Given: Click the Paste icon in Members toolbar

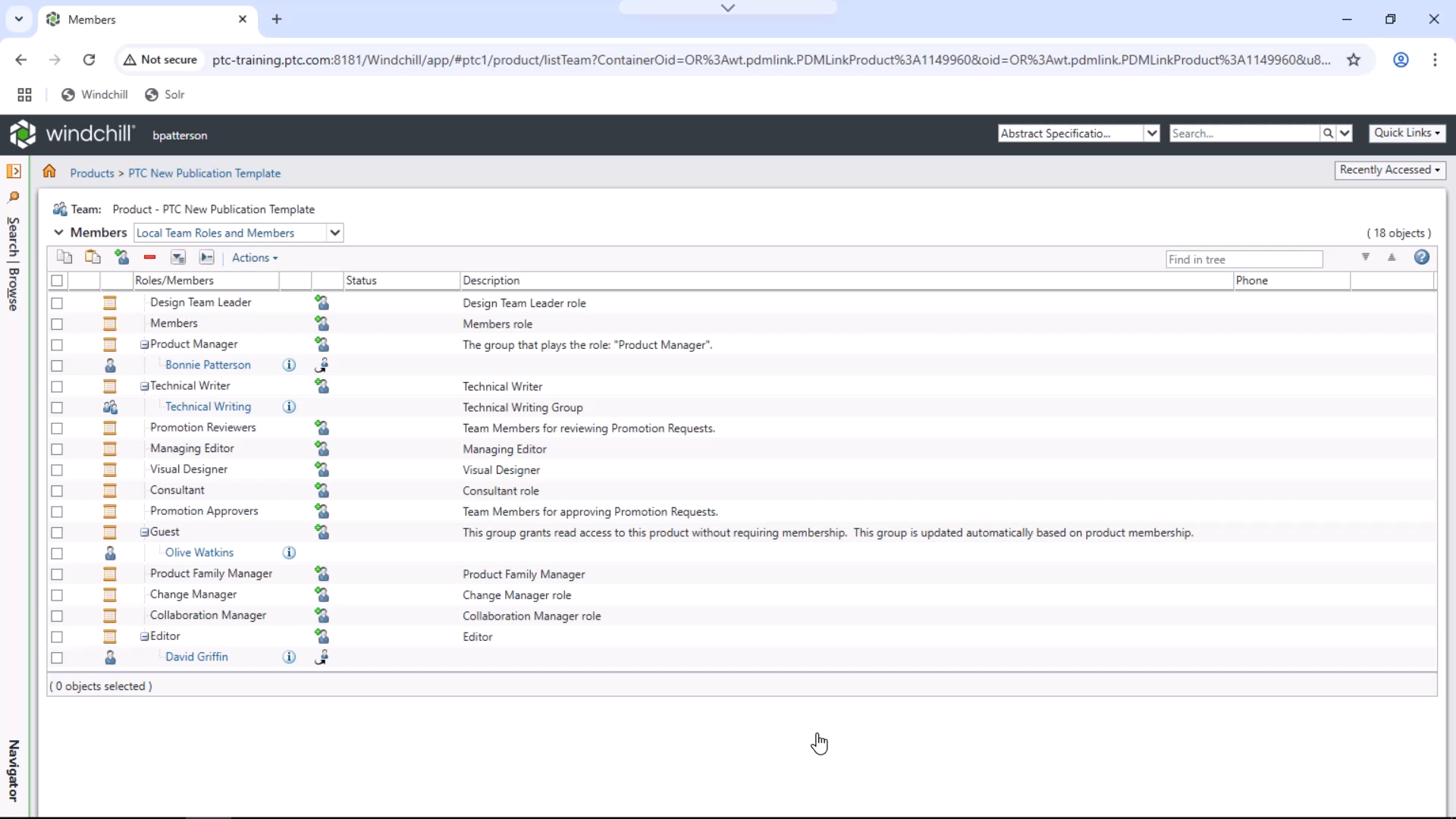Looking at the screenshot, I should point(93,257).
